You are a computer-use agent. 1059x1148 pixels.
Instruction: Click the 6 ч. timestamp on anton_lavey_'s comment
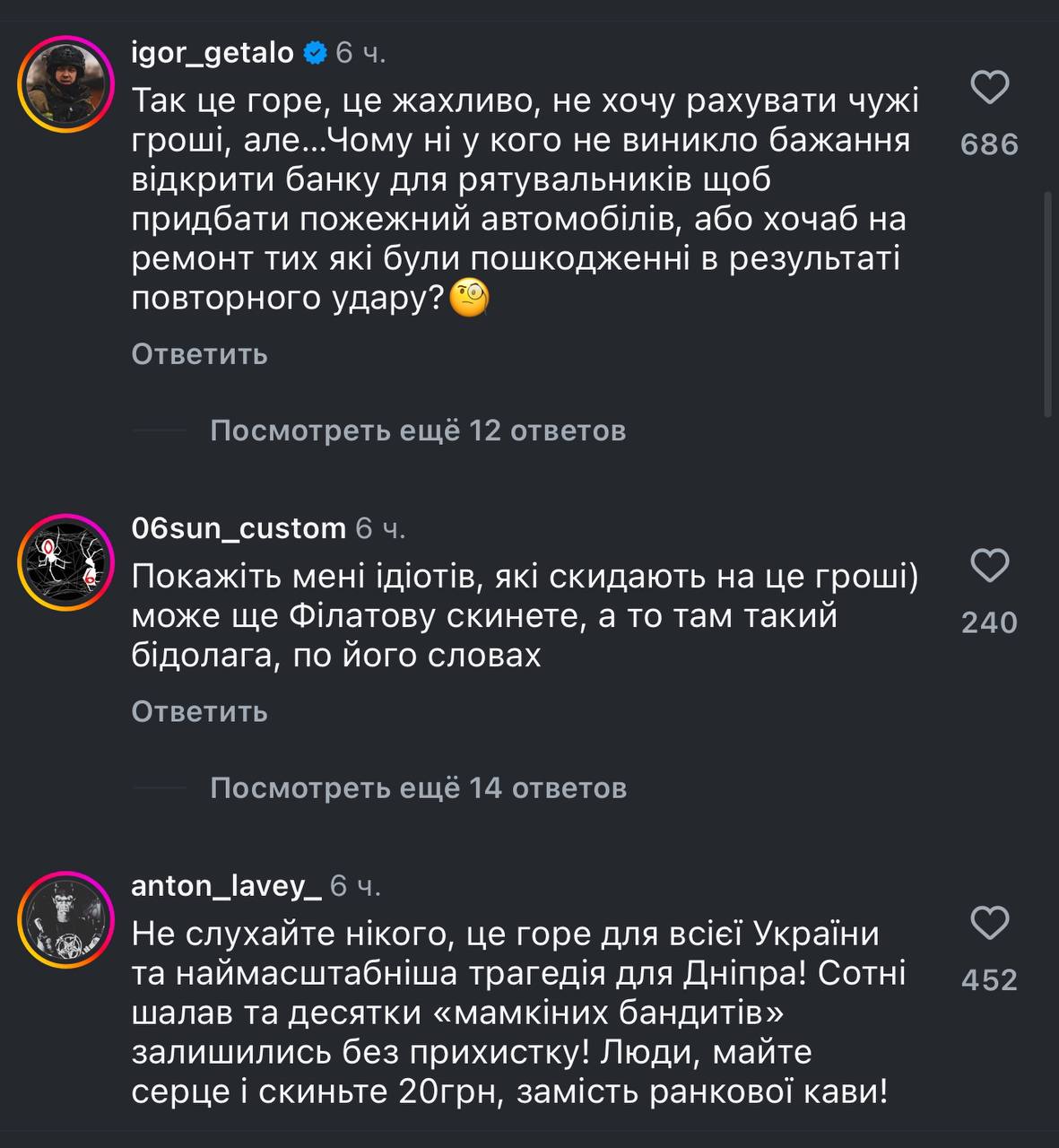click(356, 886)
